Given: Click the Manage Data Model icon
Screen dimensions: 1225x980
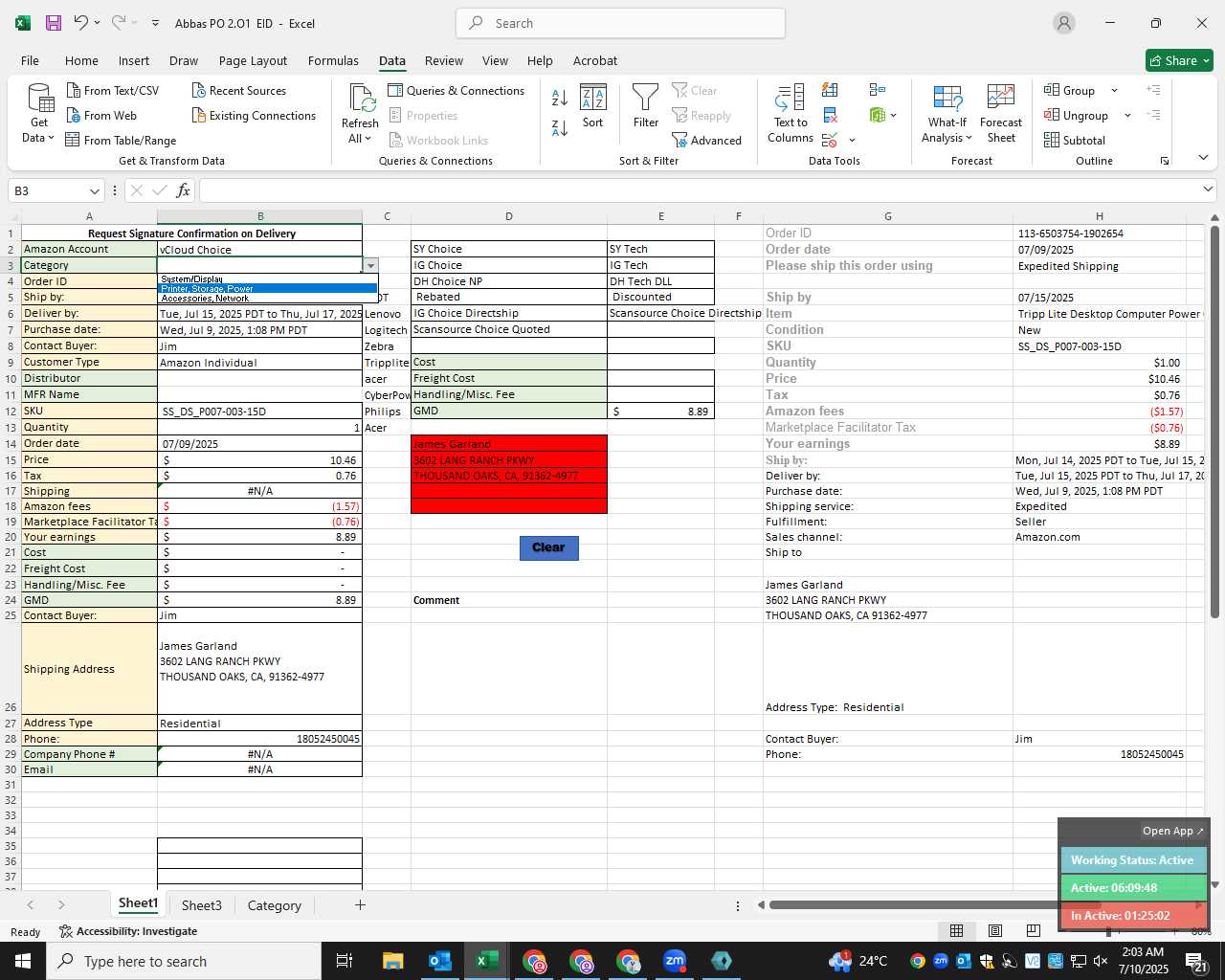Looking at the screenshot, I should click(877, 115).
